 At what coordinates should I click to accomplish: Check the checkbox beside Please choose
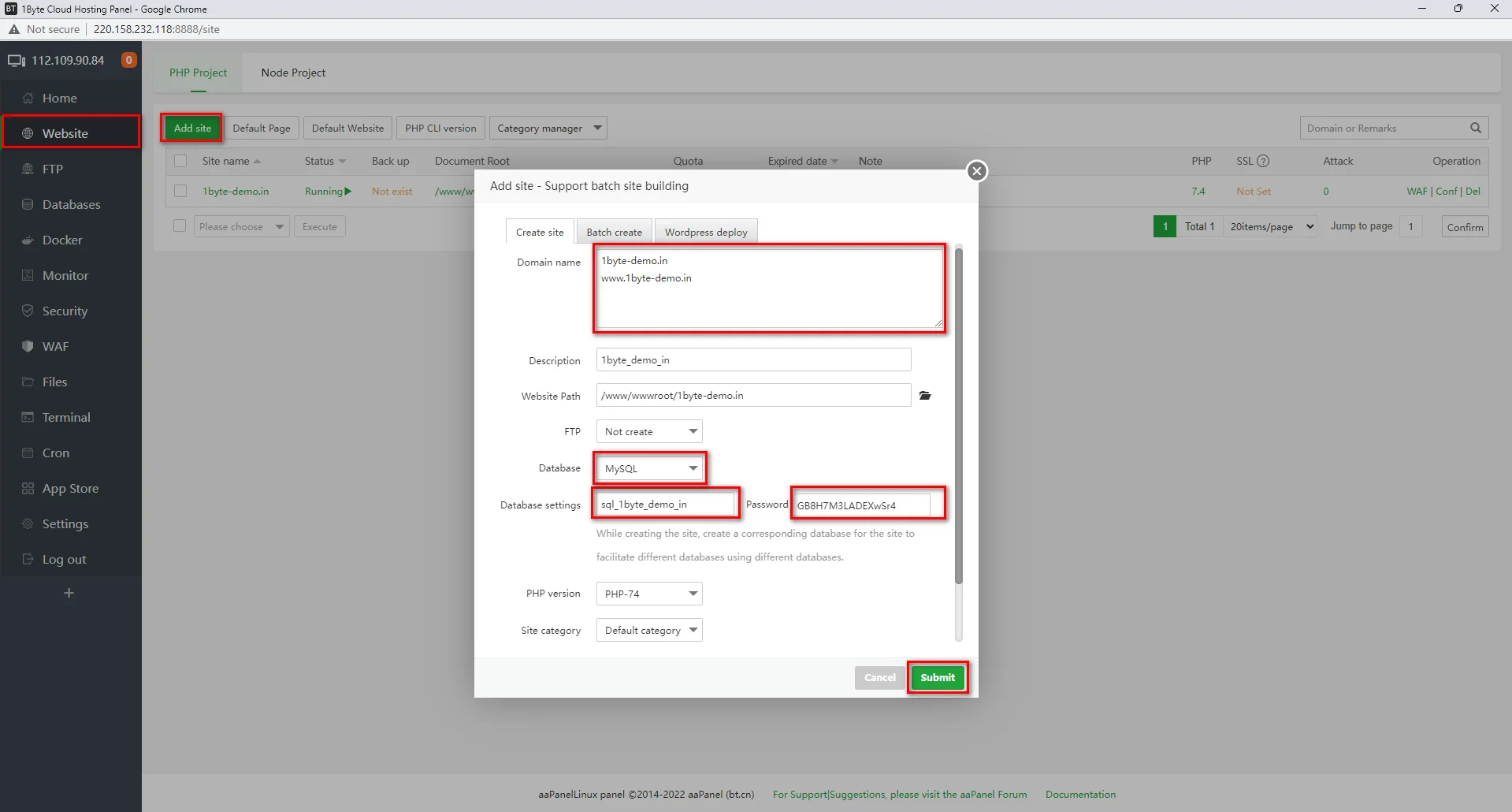(179, 225)
